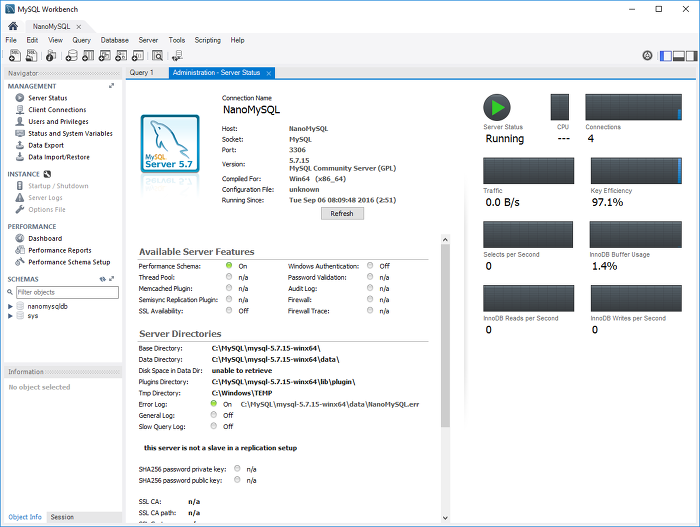Switch to the Query 1 tab
The height and width of the screenshot is (527, 700).
(x=142, y=72)
